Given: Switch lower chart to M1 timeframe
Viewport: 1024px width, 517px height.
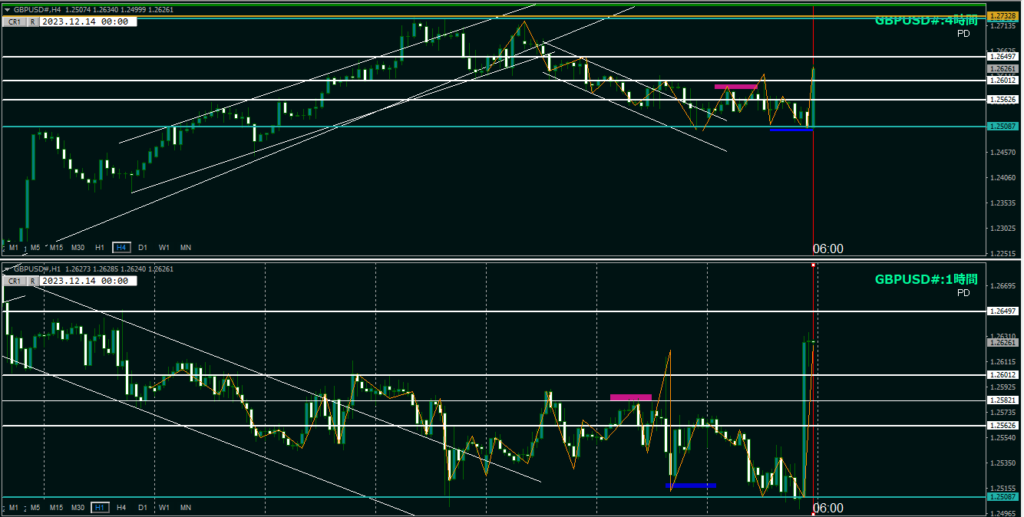Looking at the screenshot, I should [14, 507].
